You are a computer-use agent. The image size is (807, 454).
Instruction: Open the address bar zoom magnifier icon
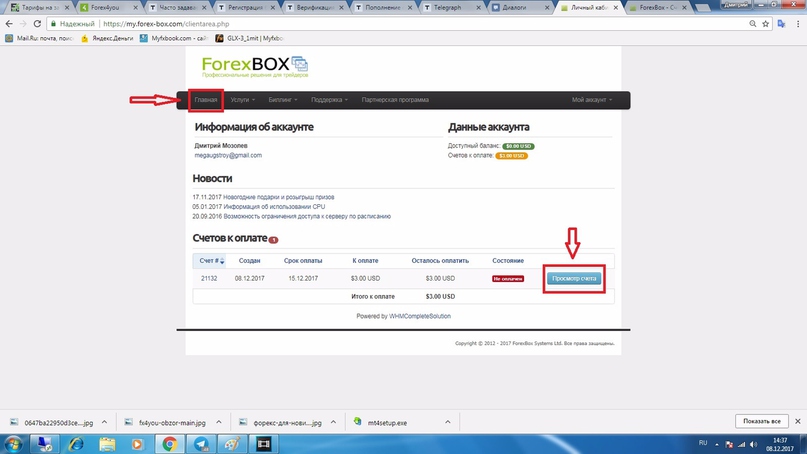(752, 24)
